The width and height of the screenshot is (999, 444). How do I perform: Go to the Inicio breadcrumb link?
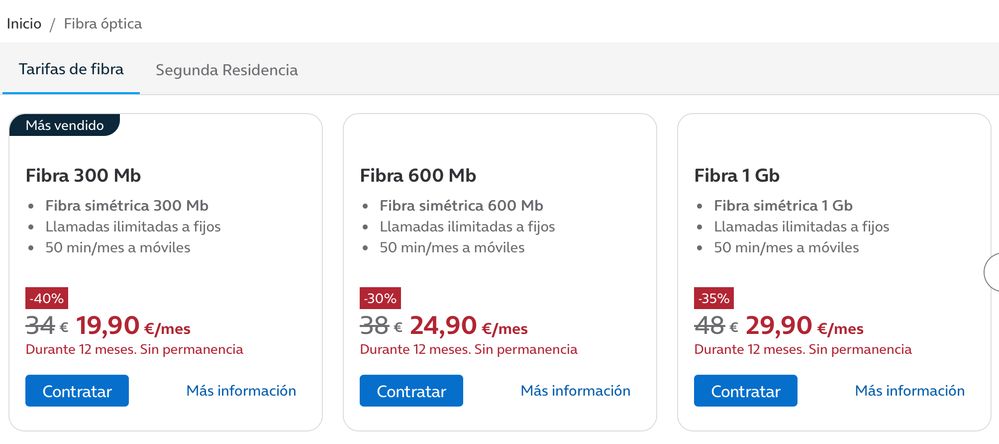pos(24,23)
